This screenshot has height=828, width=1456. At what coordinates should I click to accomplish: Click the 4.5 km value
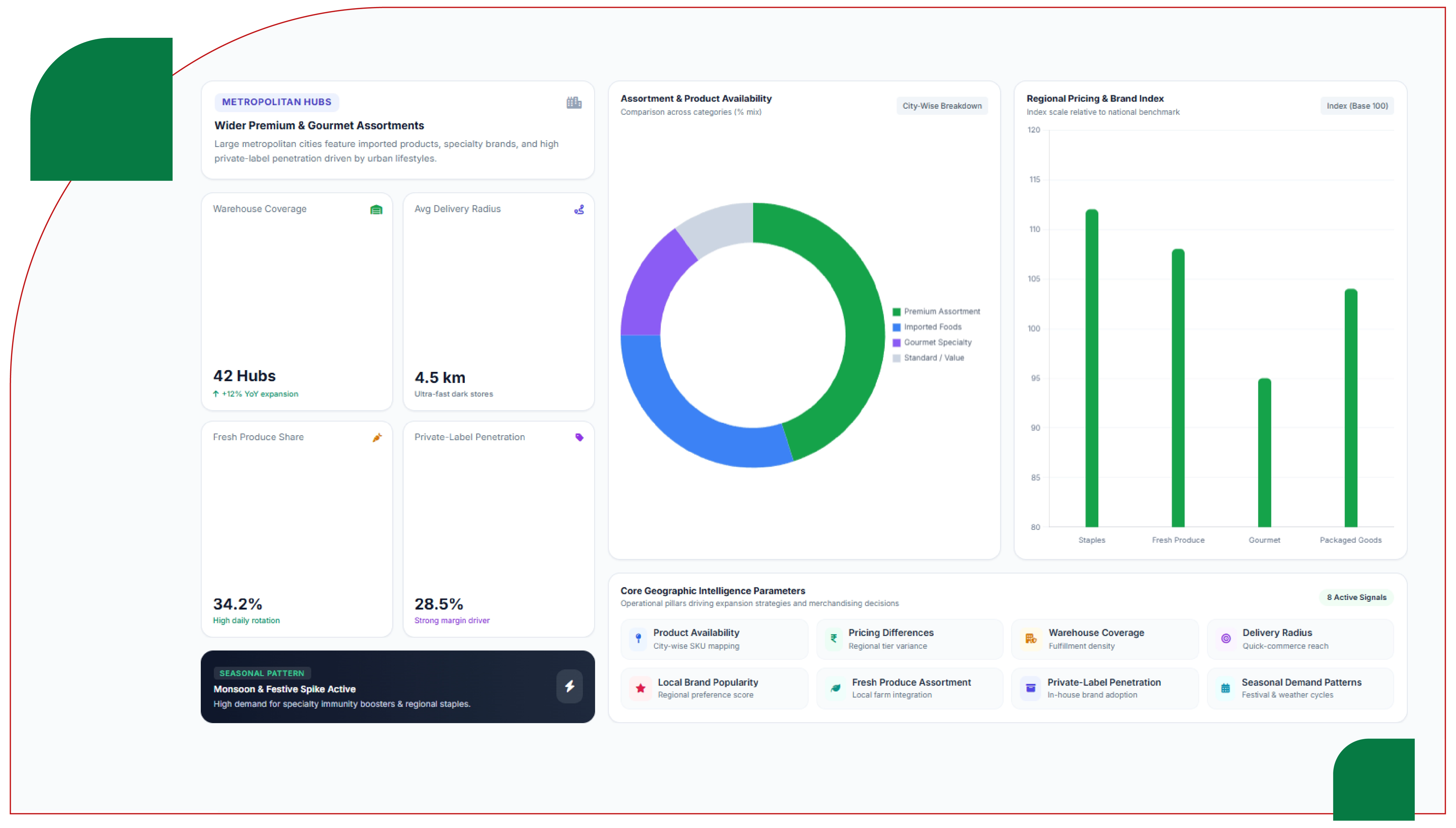[440, 378]
